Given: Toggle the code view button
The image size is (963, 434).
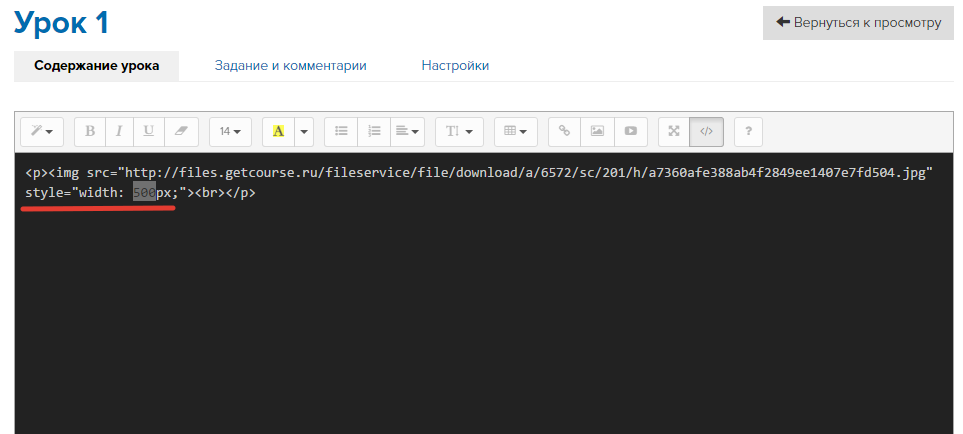Looking at the screenshot, I should click(x=706, y=131).
